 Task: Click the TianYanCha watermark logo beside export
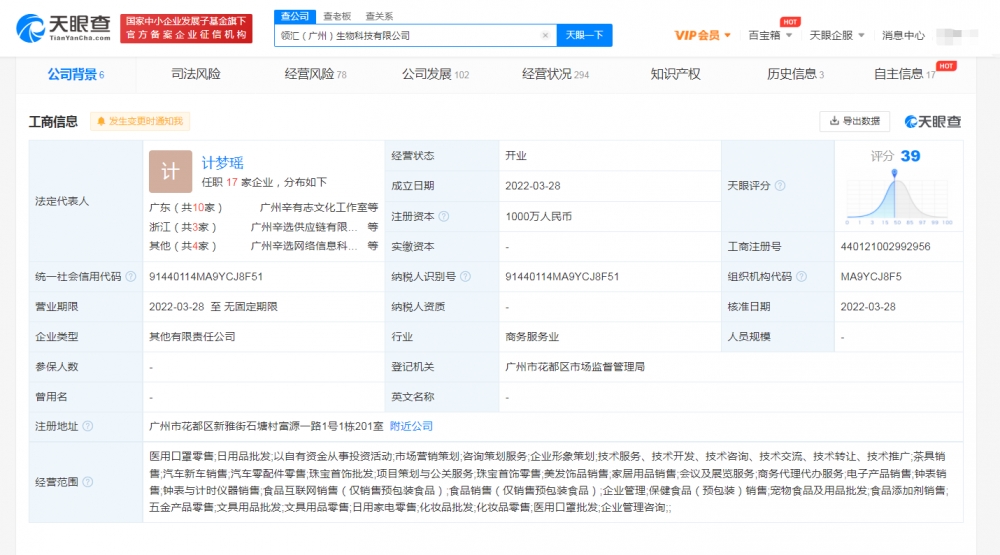(933, 121)
